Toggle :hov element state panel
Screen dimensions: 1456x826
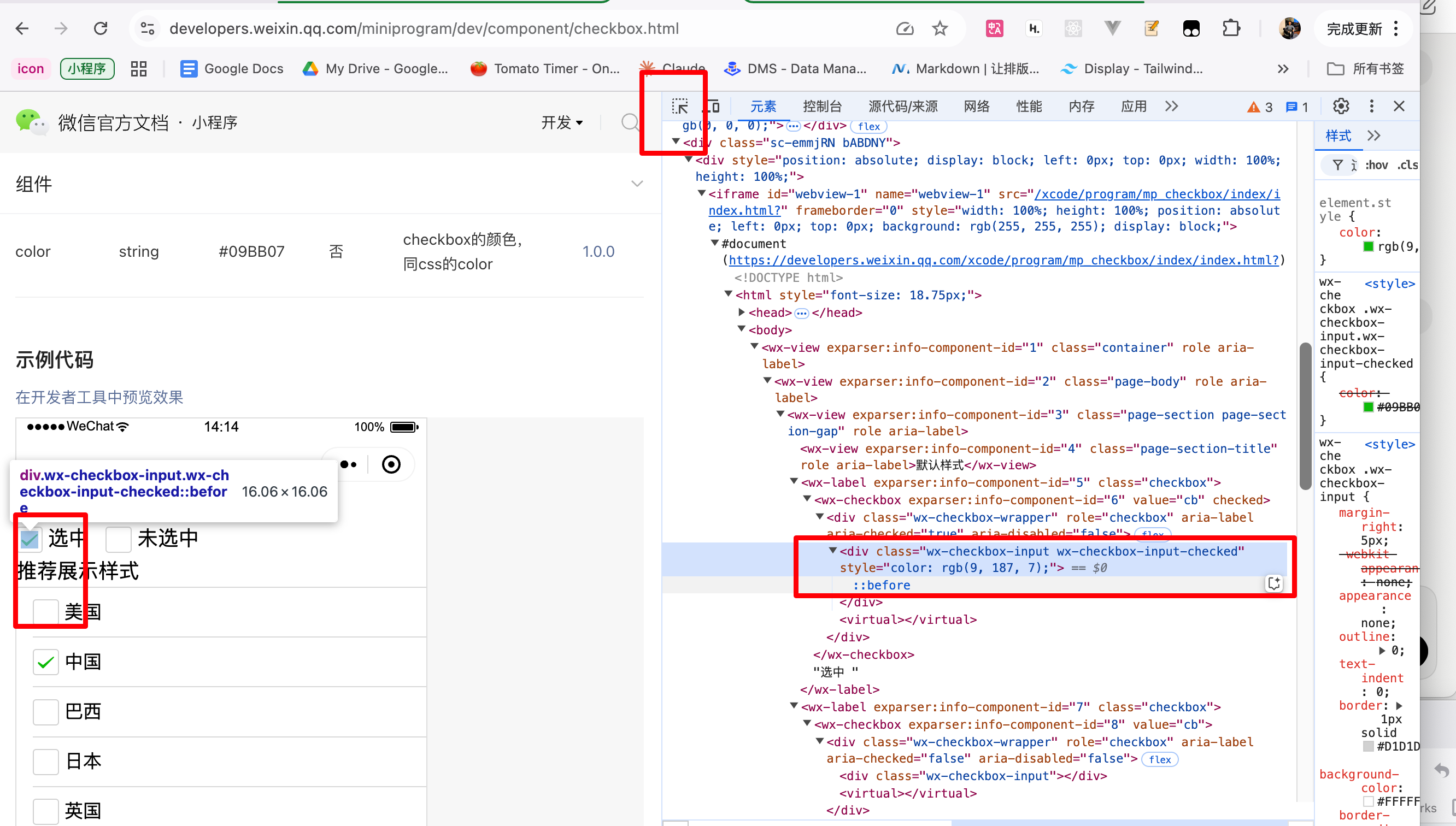(1377, 165)
